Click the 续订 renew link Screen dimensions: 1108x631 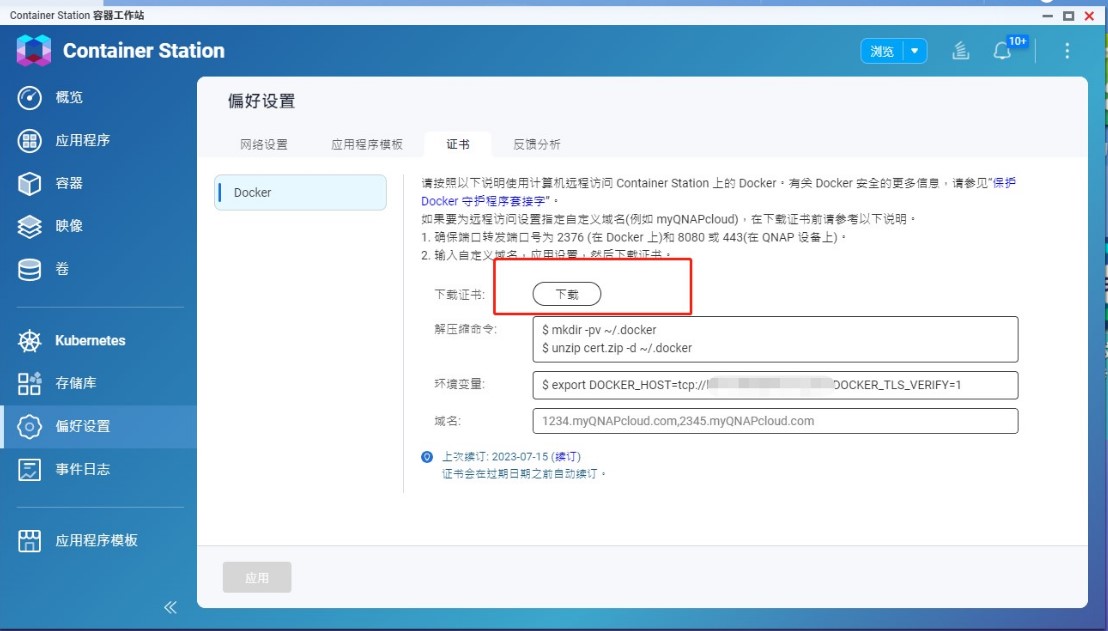click(567, 457)
